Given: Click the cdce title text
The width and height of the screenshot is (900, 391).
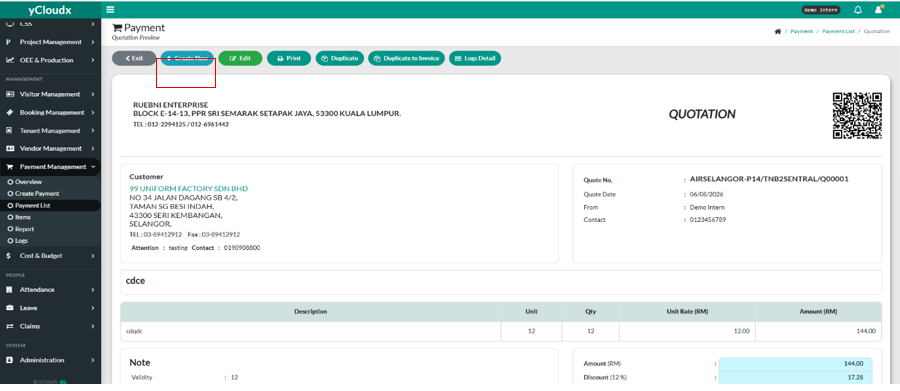Looking at the screenshot, I should 135,281.
